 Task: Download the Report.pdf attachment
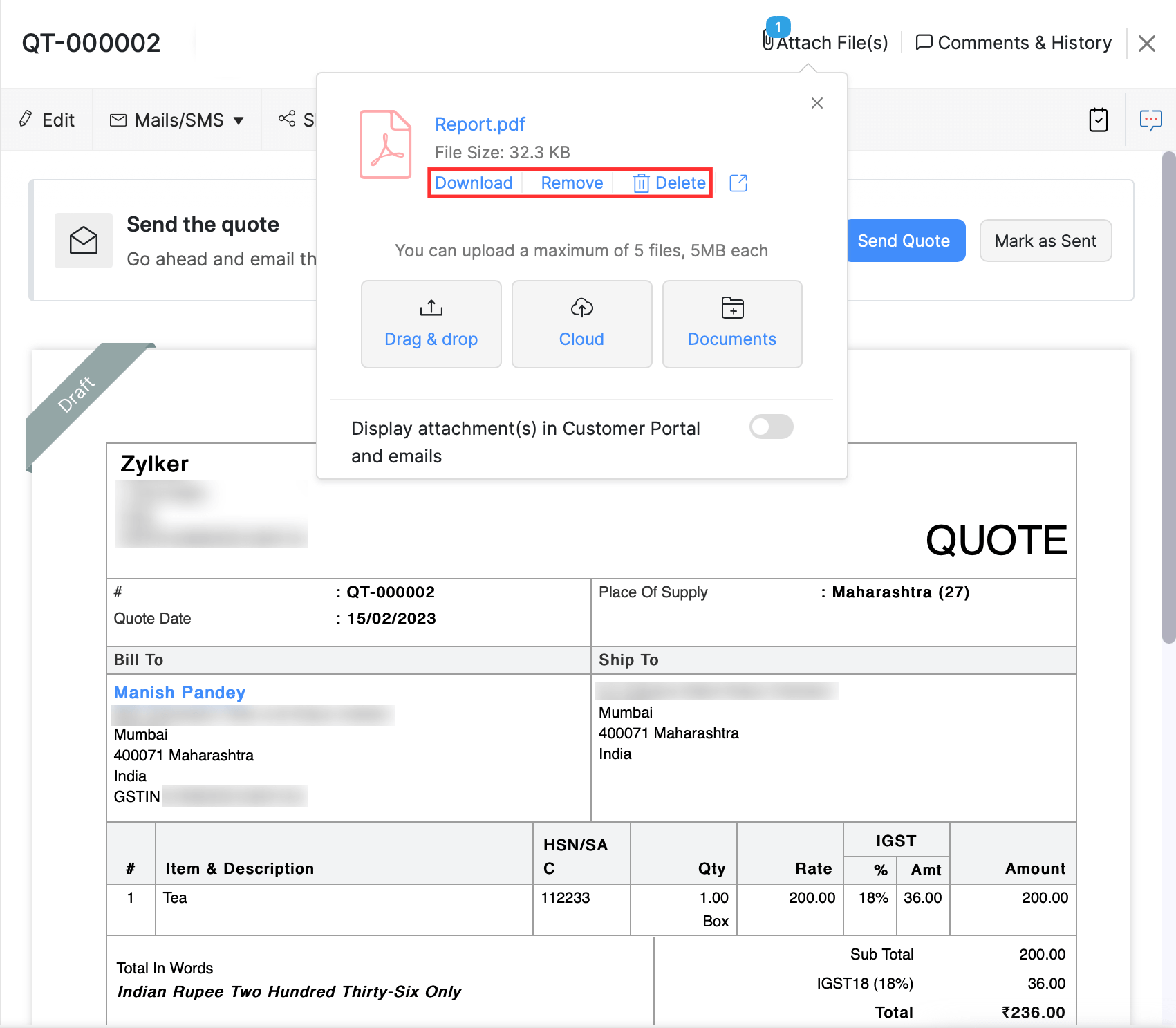(474, 183)
